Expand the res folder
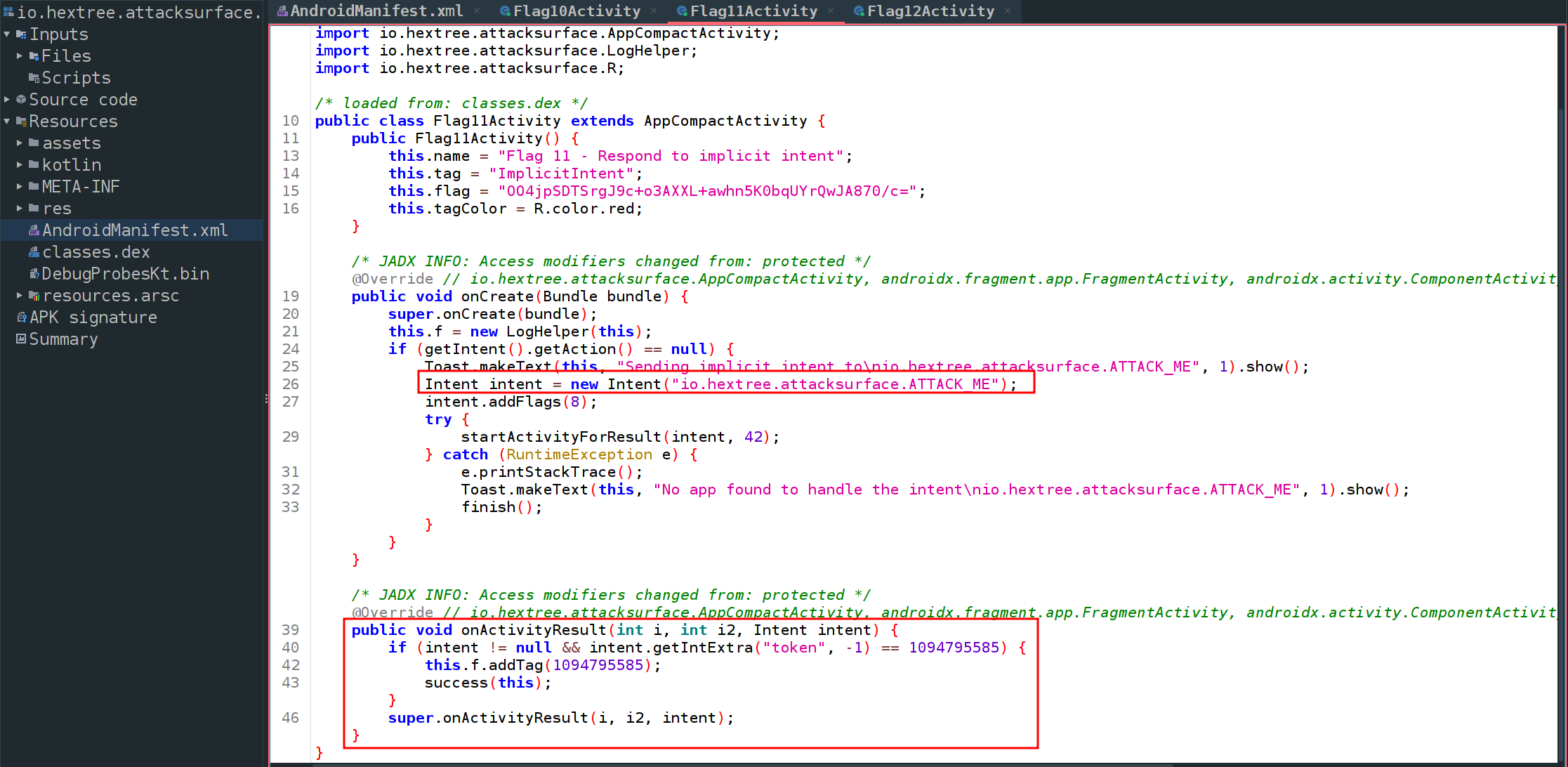This screenshot has width=1568, height=767. (x=20, y=208)
